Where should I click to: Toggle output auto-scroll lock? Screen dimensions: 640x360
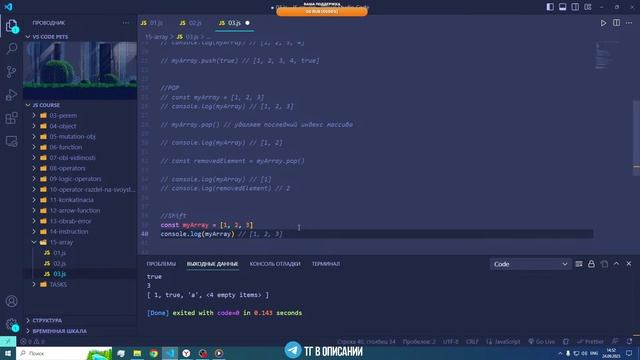591,264
